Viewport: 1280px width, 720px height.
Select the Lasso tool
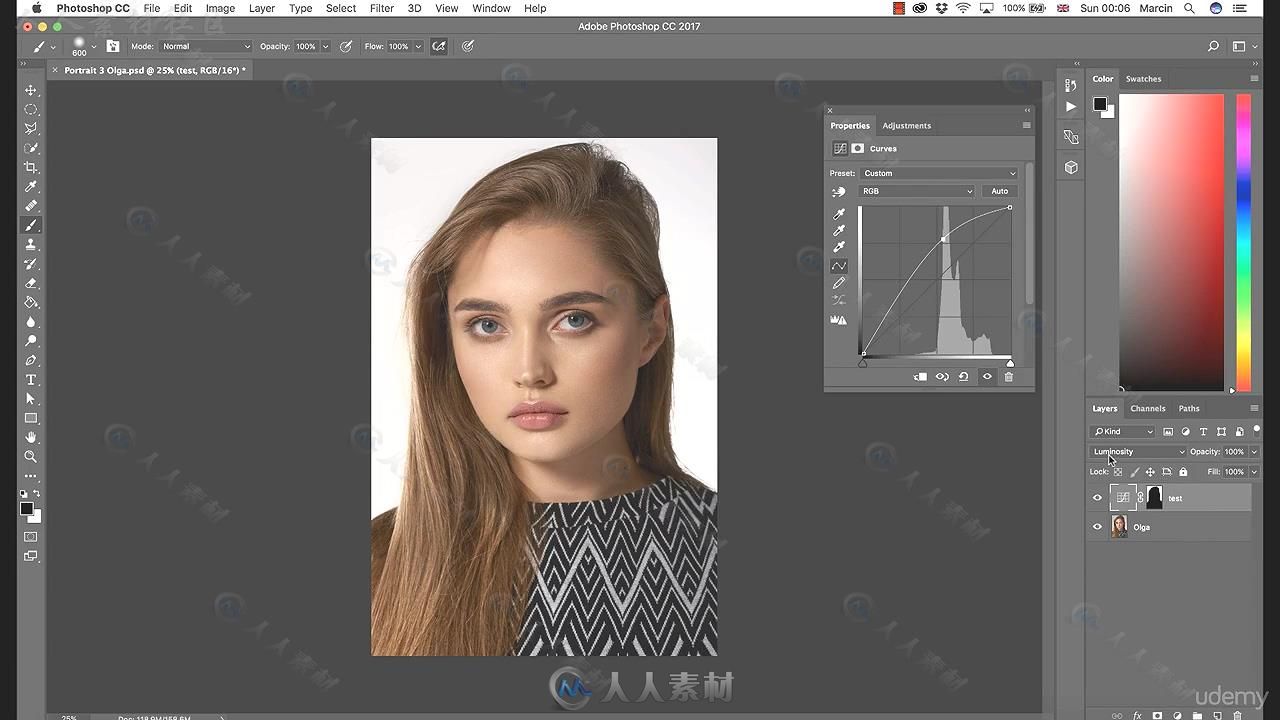31,129
